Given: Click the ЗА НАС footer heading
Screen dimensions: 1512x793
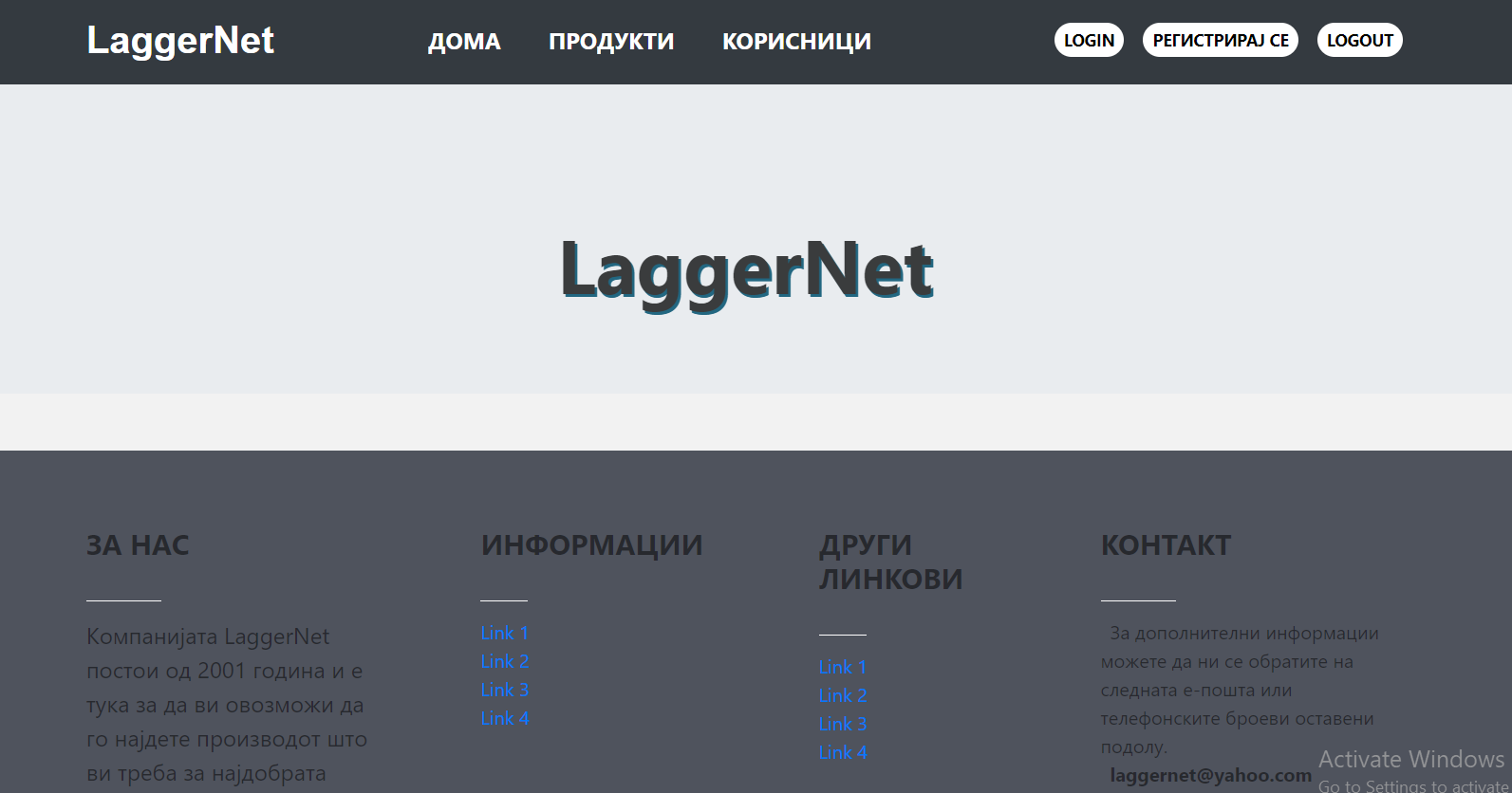Looking at the screenshot, I should (138, 545).
